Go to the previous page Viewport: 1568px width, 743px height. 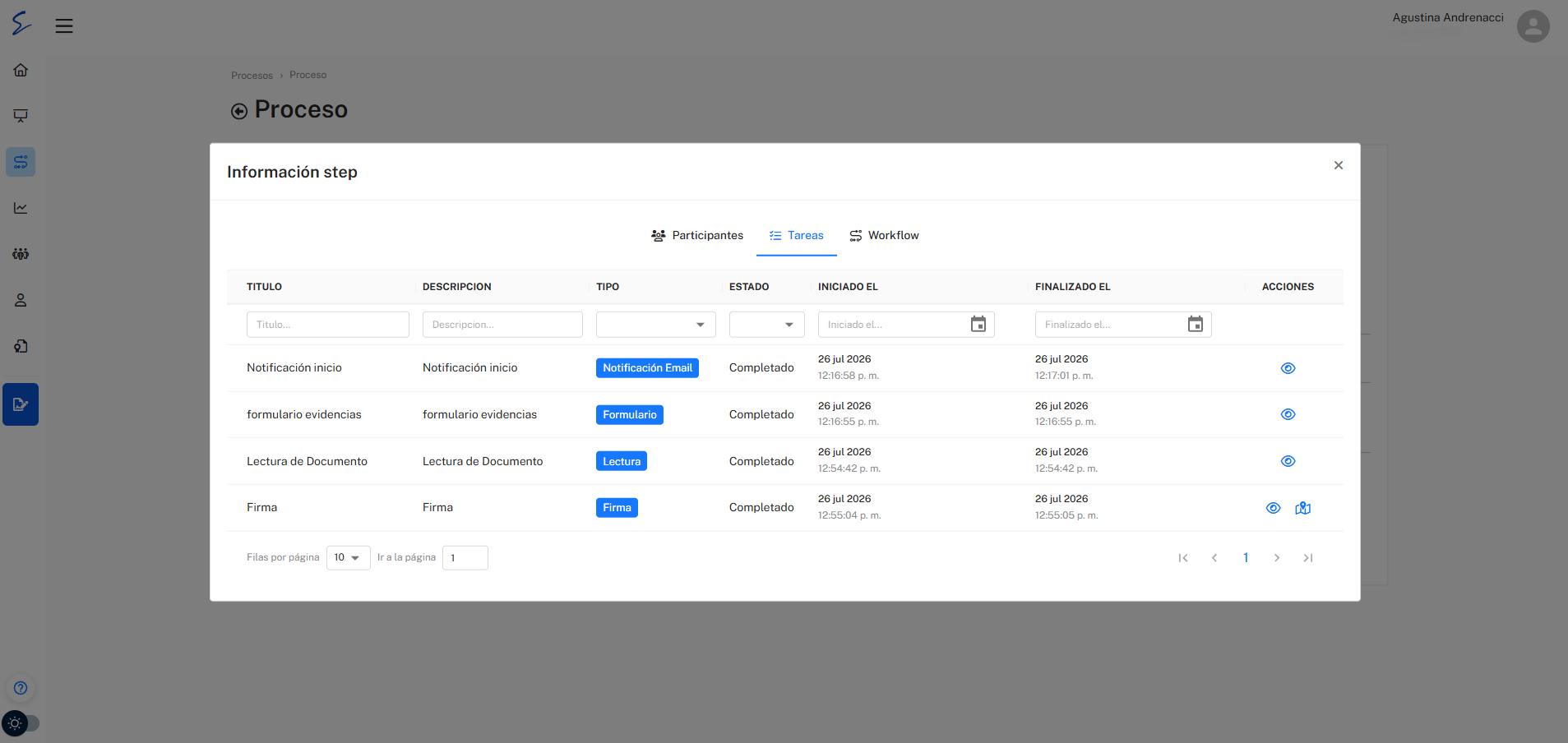click(x=1214, y=558)
